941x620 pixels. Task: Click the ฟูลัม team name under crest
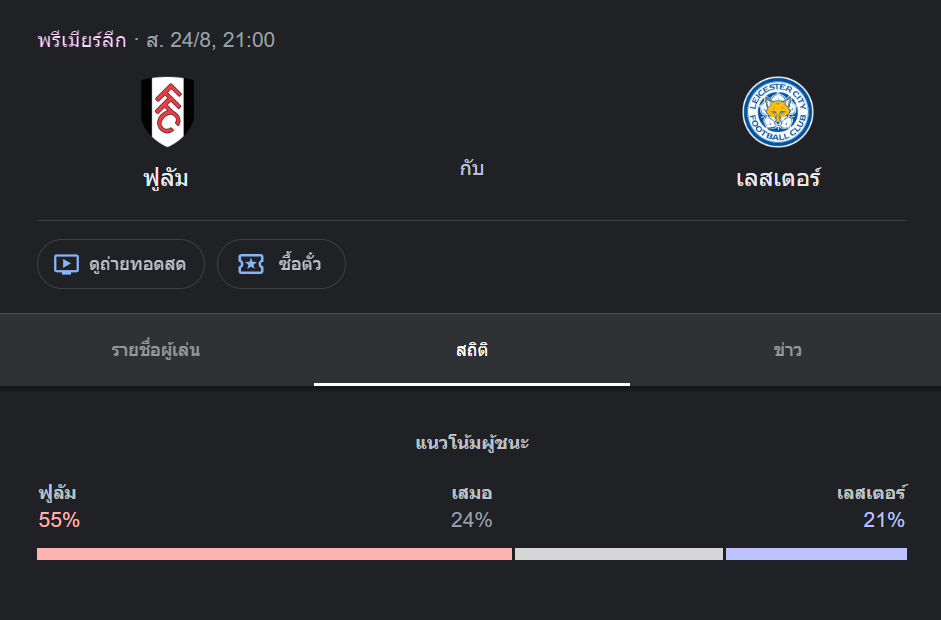(x=166, y=178)
